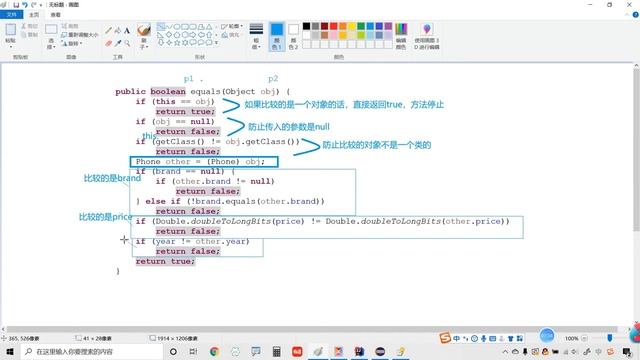Click the Help question mark icon
The width and height of the screenshot is (640, 360).
[635, 15]
